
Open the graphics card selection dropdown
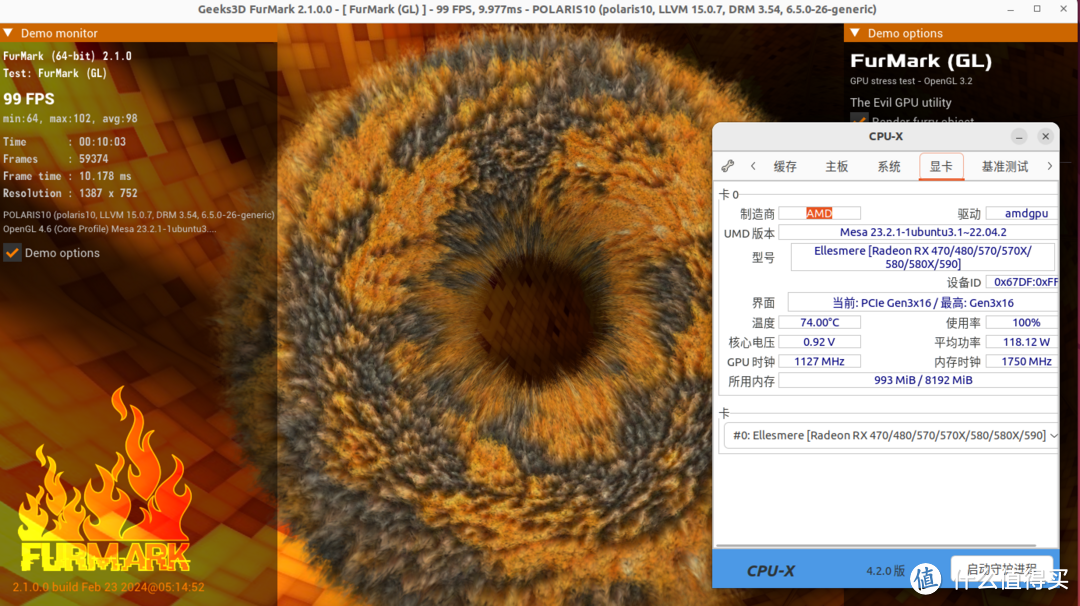[x=890, y=436]
